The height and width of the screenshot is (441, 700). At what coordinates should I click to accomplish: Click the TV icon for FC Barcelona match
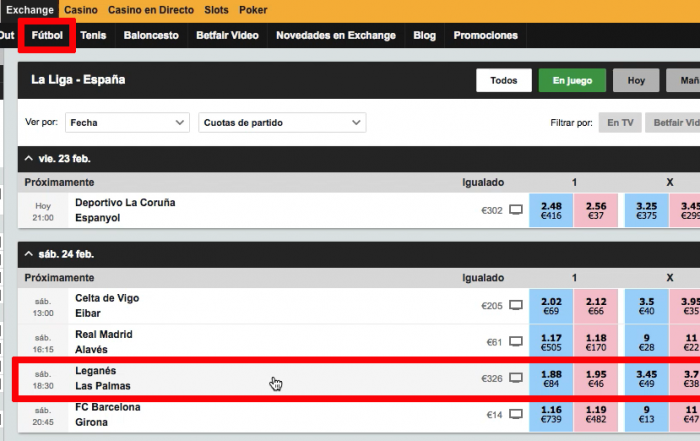[516, 414]
